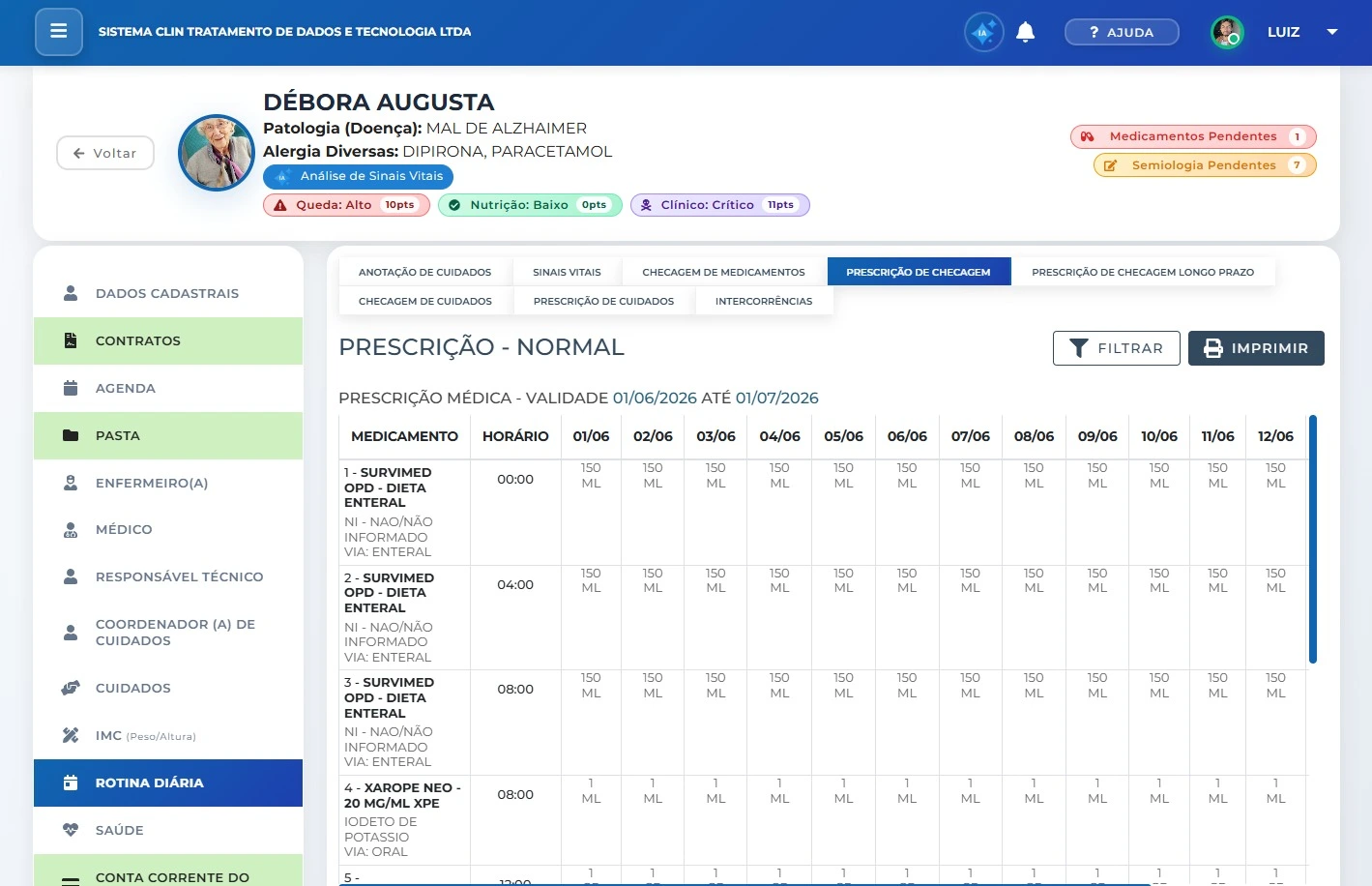
Task: Go back with the Voltar button
Action: (x=105, y=153)
